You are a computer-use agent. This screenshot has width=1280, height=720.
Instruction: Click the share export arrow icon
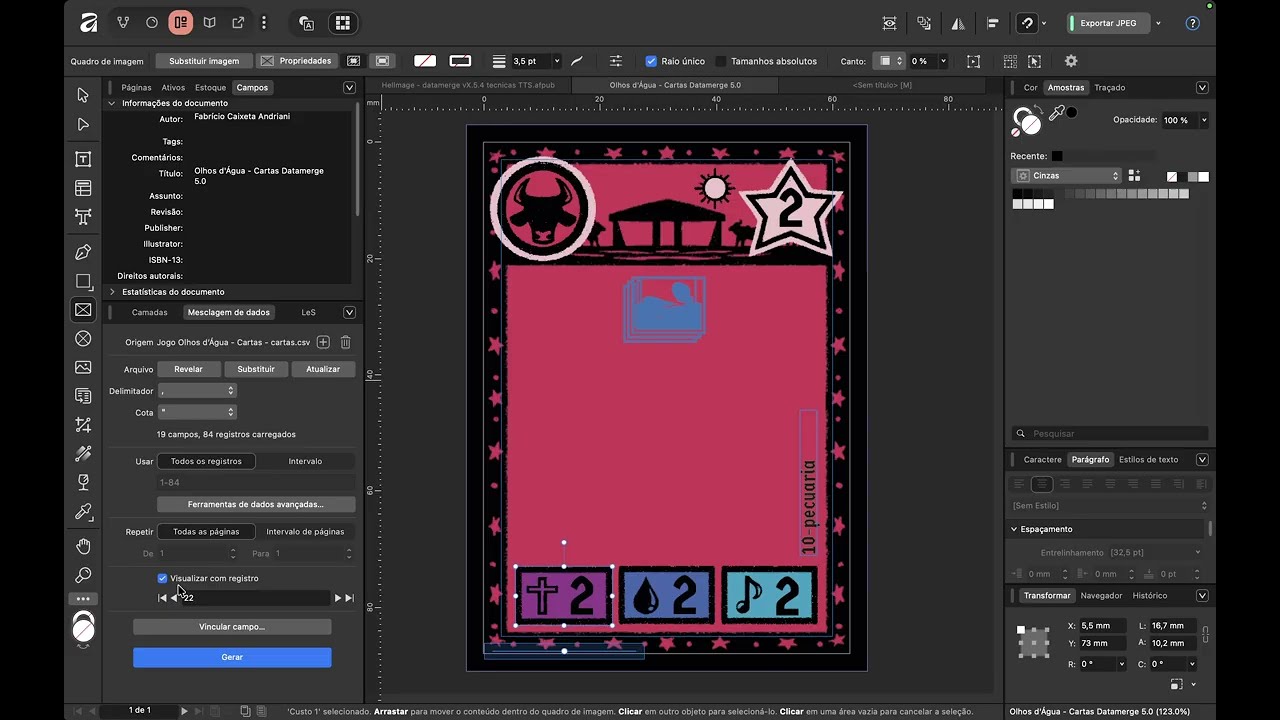238,22
